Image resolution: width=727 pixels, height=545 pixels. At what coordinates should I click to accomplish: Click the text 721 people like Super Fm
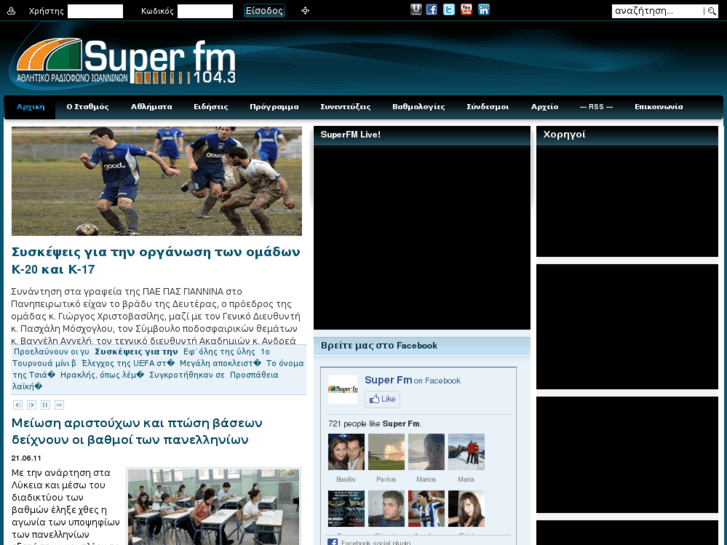tap(375, 423)
